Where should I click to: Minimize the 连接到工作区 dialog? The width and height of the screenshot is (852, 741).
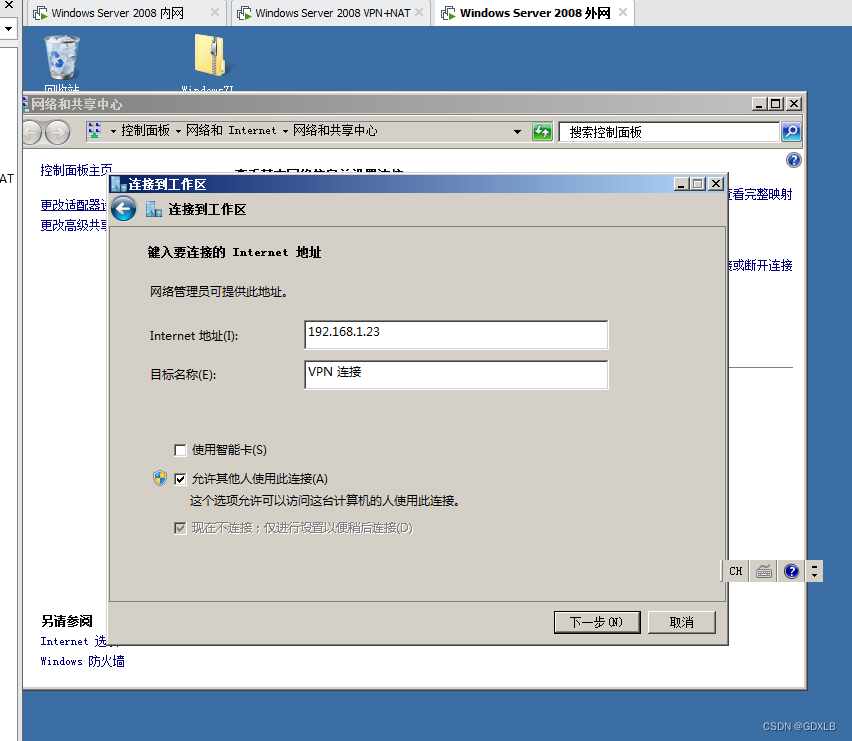pyautogui.click(x=681, y=184)
